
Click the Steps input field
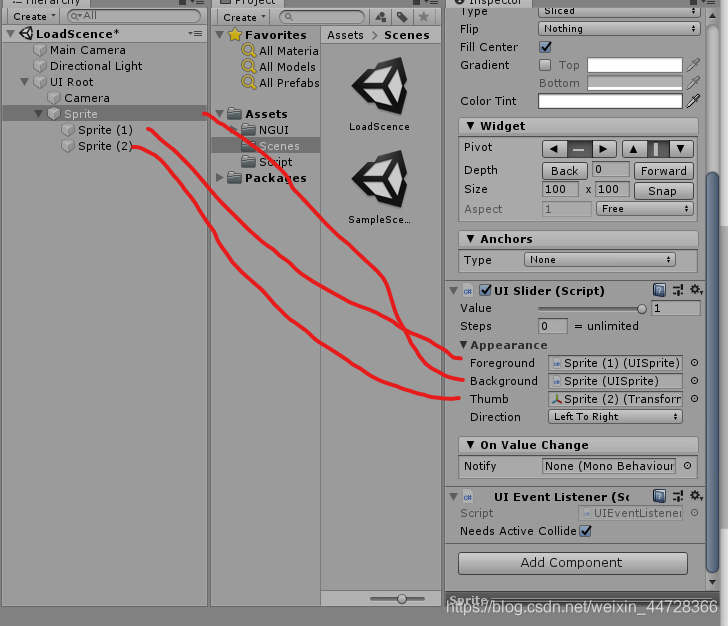552,326
